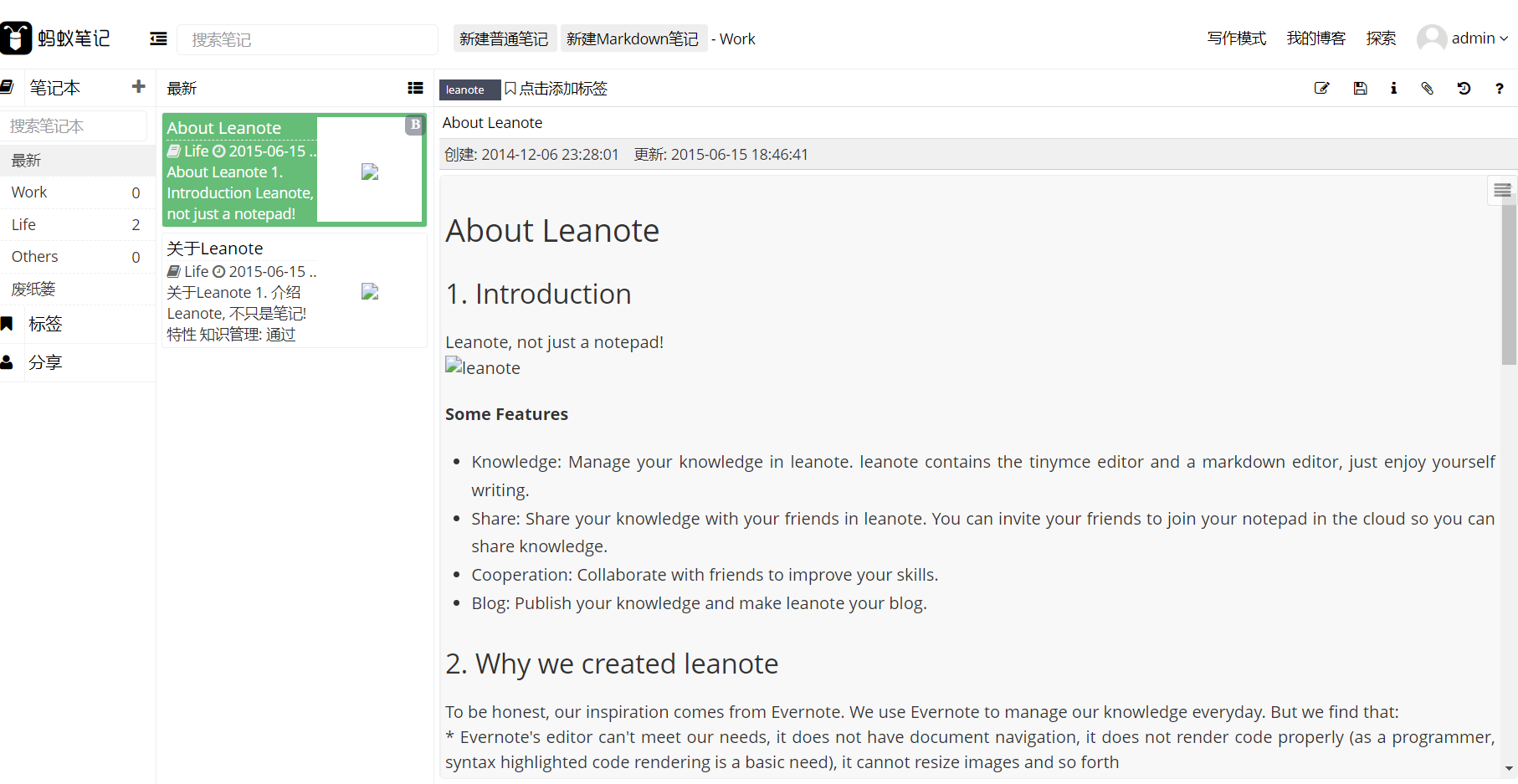This screenshot has width=1518, height=784.
Task: Focus the 搜索笔记本 search field
Action: coord(74,126)
